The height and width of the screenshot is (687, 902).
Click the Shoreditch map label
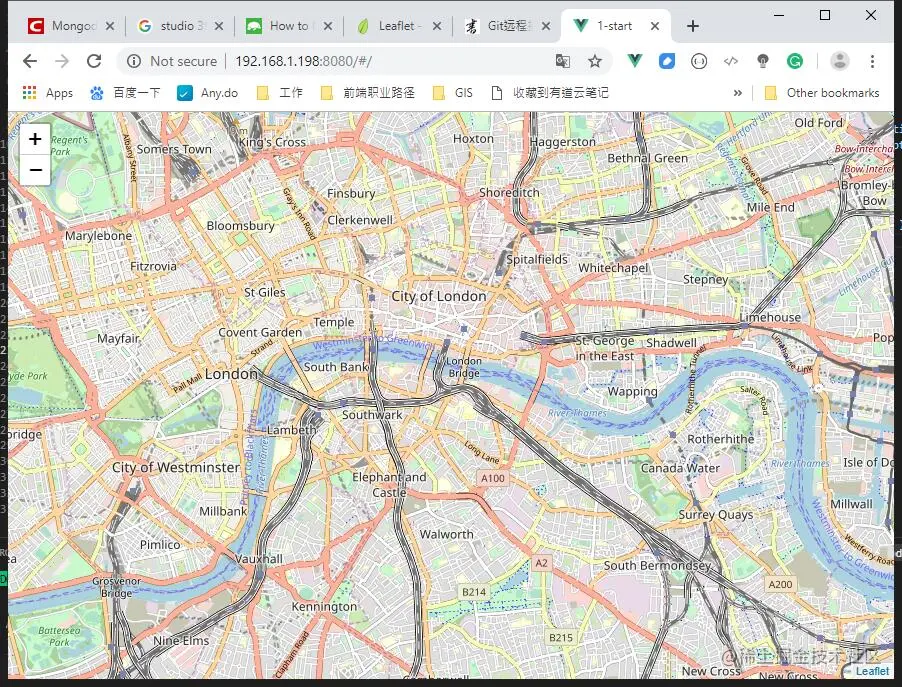(x=509, y=193)
